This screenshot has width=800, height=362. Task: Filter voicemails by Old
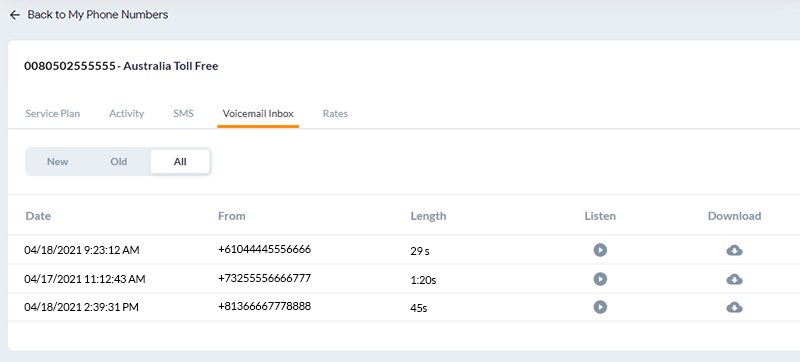click(119, 162)
